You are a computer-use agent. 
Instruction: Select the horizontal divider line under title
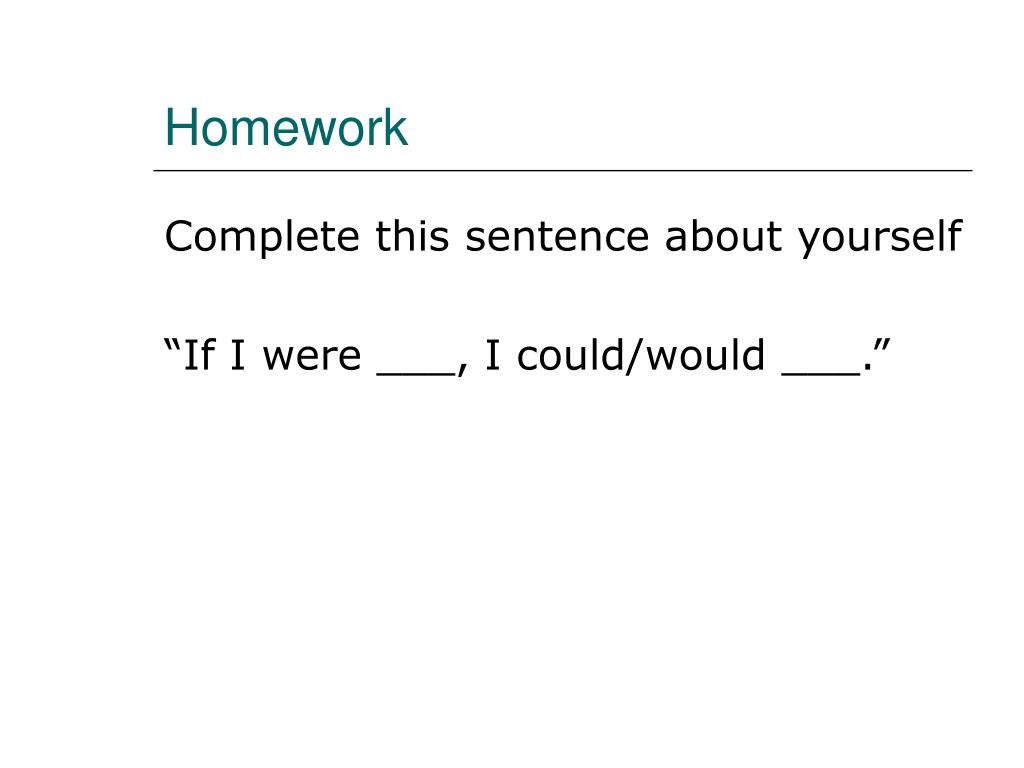click(x=563, y=170)
